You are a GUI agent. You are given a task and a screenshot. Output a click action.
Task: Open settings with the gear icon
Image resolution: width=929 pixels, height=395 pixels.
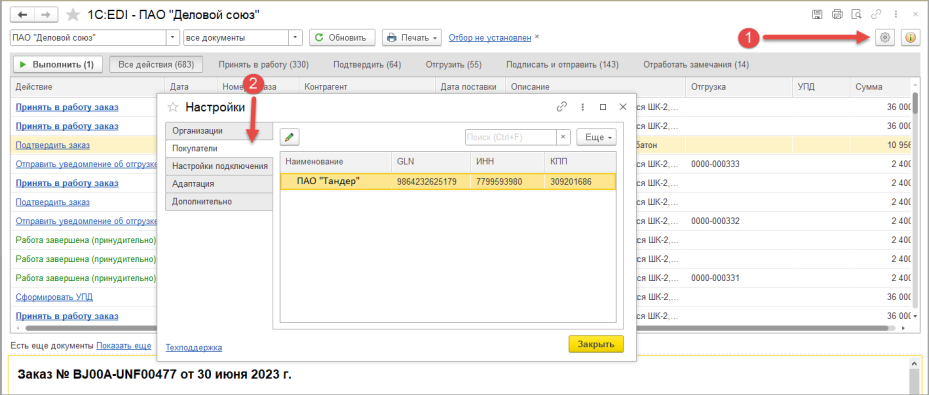885,37
